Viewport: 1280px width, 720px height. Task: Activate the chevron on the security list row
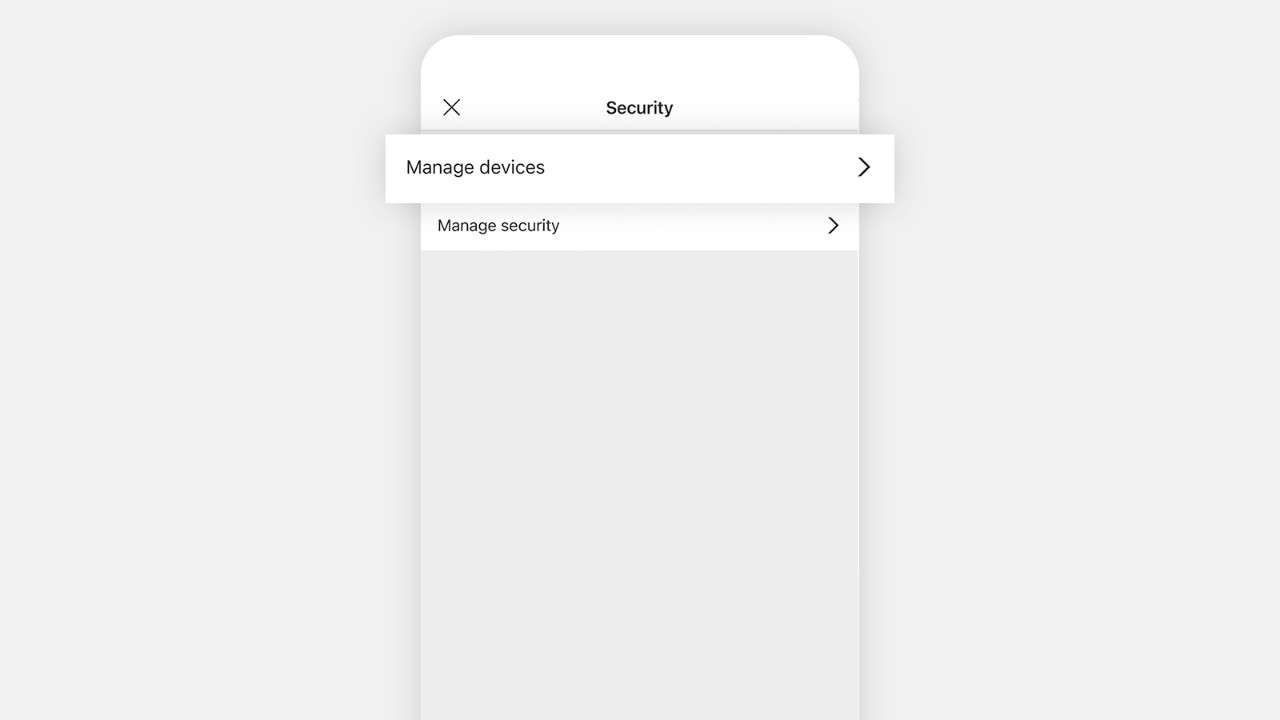coord(833,226)
